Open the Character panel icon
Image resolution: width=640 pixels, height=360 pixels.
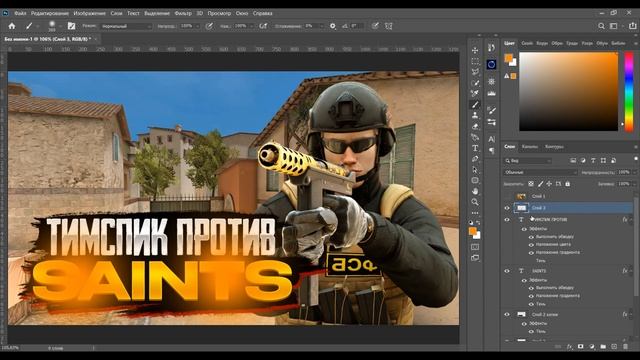click(491, 139)
